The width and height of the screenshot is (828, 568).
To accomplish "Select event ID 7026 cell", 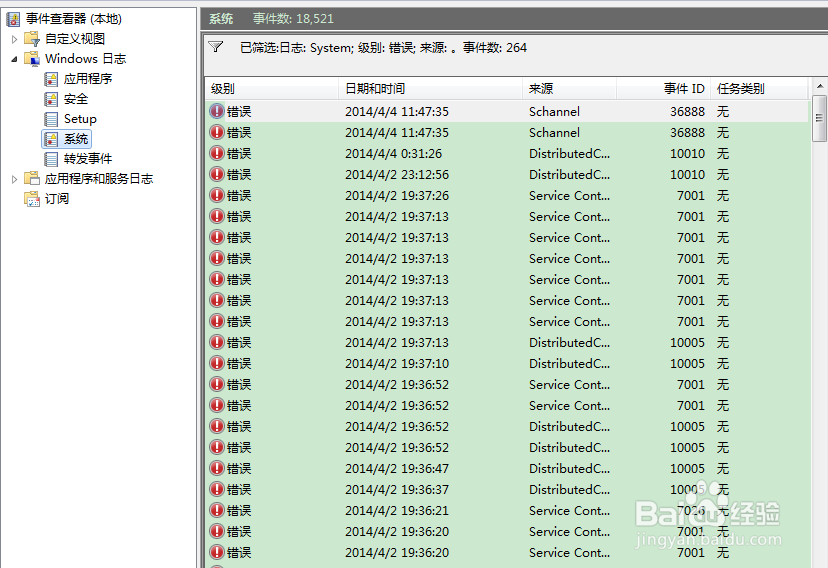I will click(691, 510).
